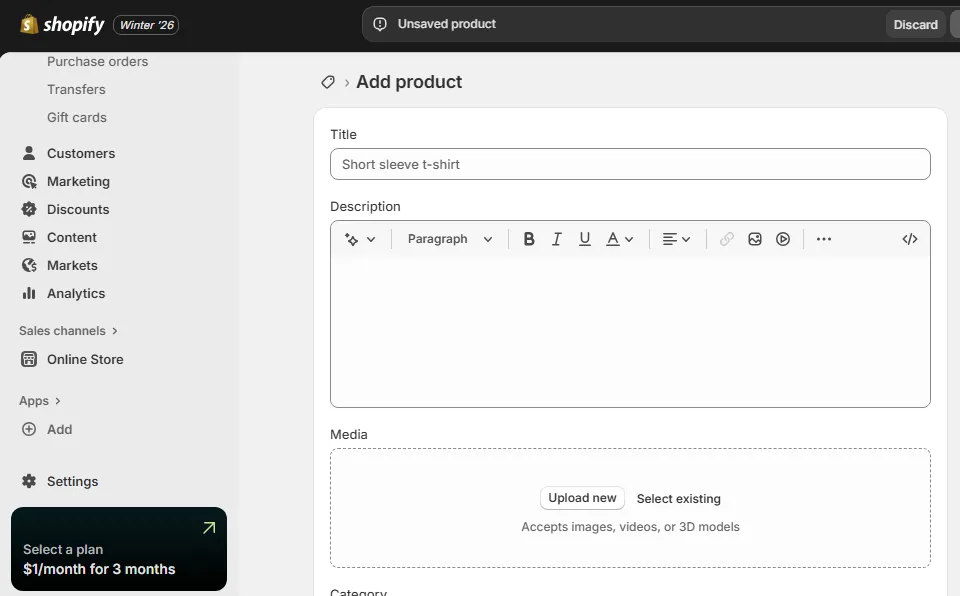Click the Shopify bag logo
Image resolution: width=960 pixels, height=596 pixels.
(29, 24)
